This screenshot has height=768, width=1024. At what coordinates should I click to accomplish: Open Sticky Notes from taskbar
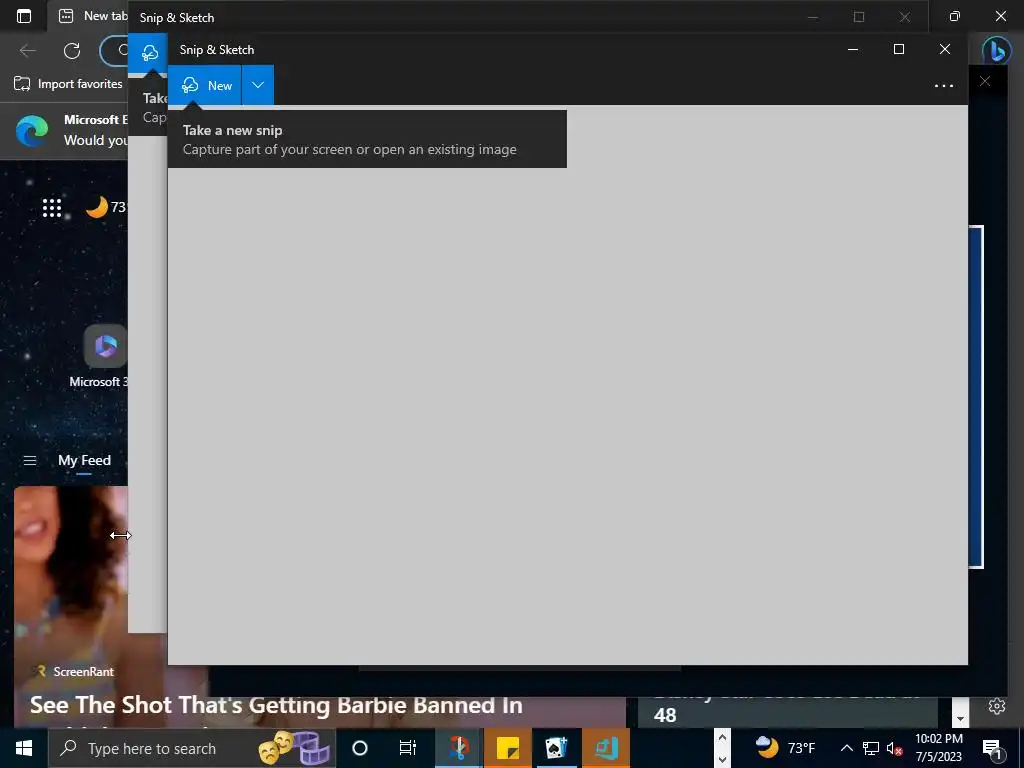click(x=507, y=748)
